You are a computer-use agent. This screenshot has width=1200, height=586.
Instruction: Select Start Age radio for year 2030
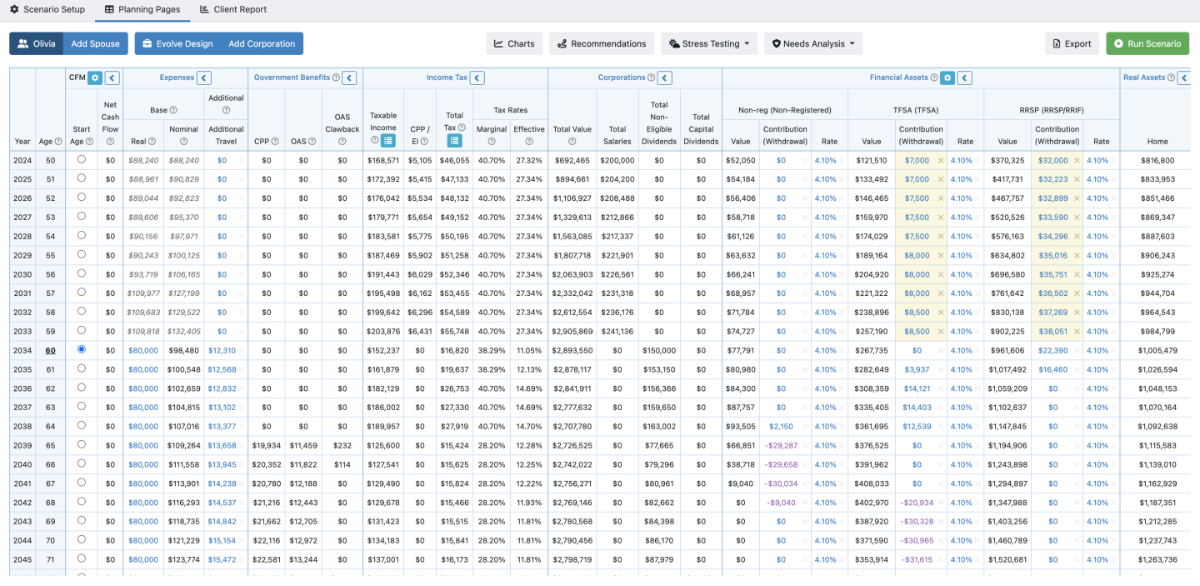pos(81,274)
